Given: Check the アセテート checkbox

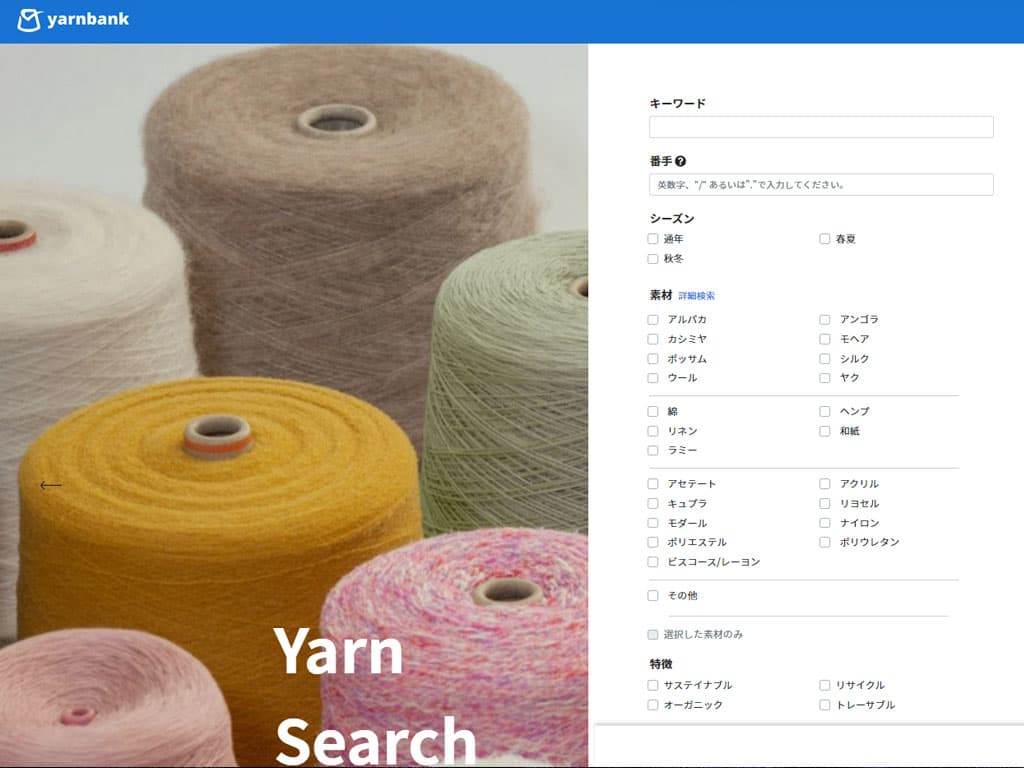Looking at the screenshot, I should pyautogui.click(x=652, y=484).
